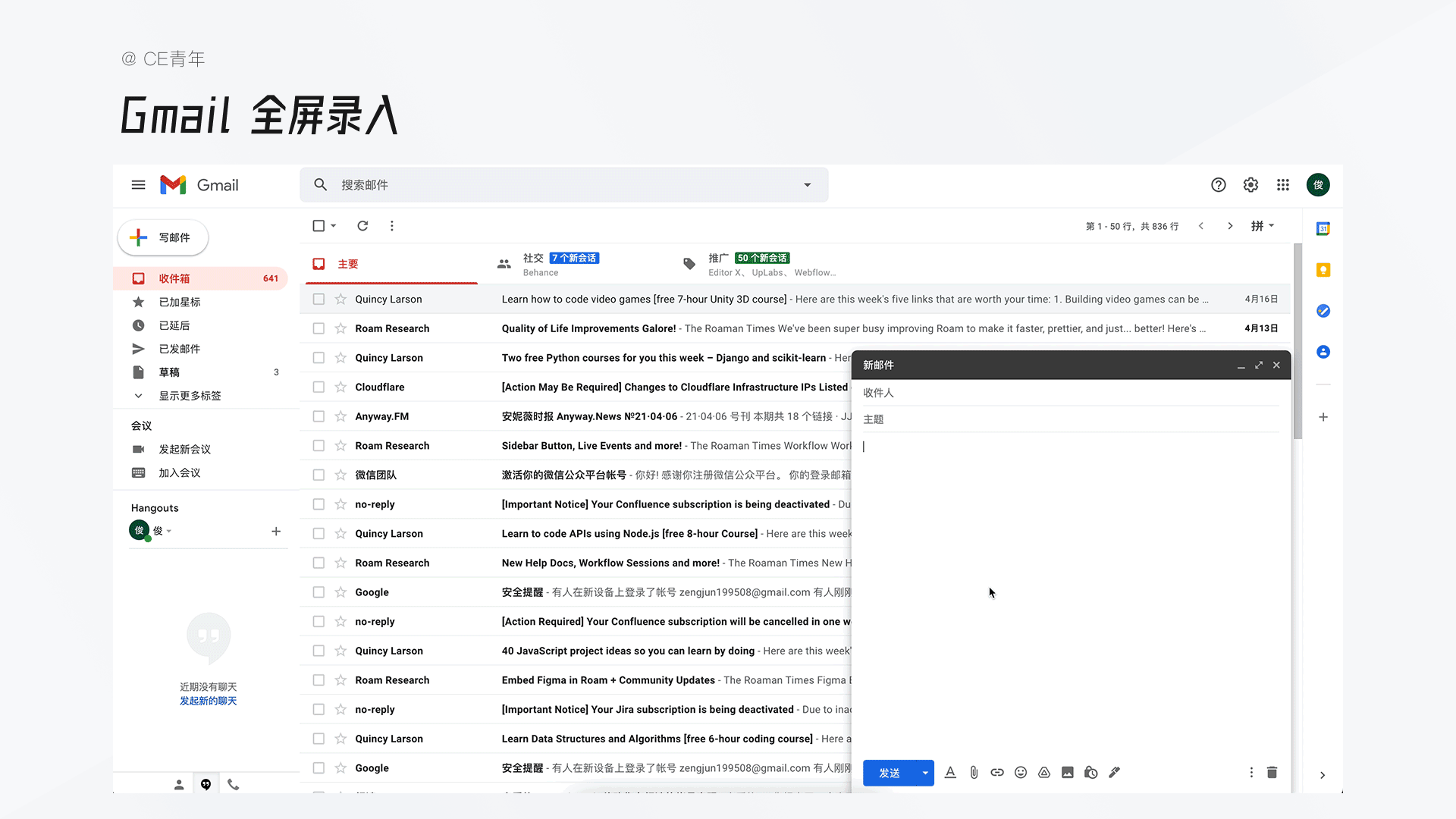Screen dimensions: 1456x819
Task: Open Contacts side panel icon
Action: point(1323,352)
